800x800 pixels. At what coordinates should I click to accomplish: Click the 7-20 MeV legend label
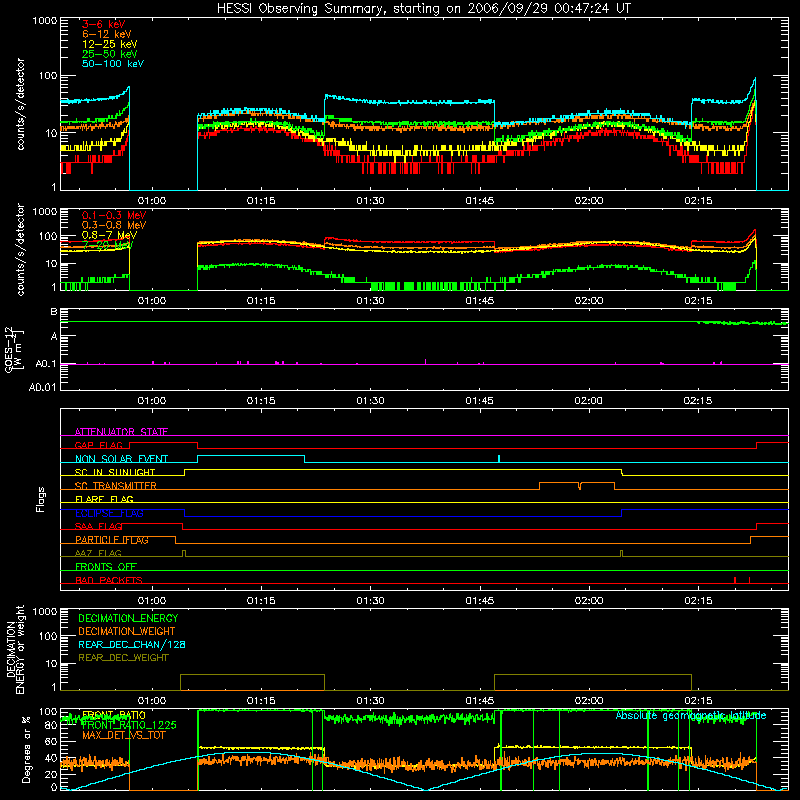[107, 245]
